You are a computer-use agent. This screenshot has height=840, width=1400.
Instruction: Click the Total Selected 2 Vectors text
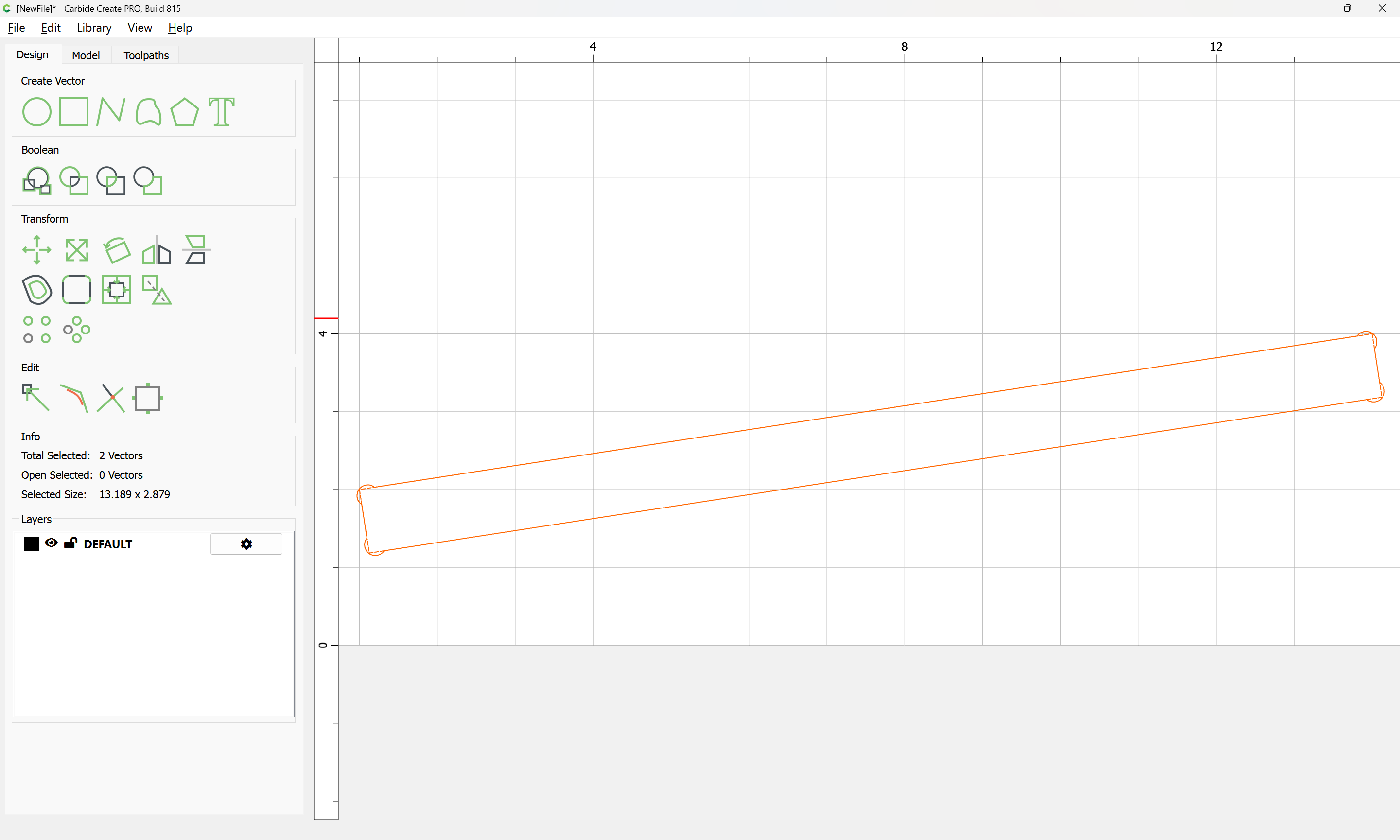point(82,455)
